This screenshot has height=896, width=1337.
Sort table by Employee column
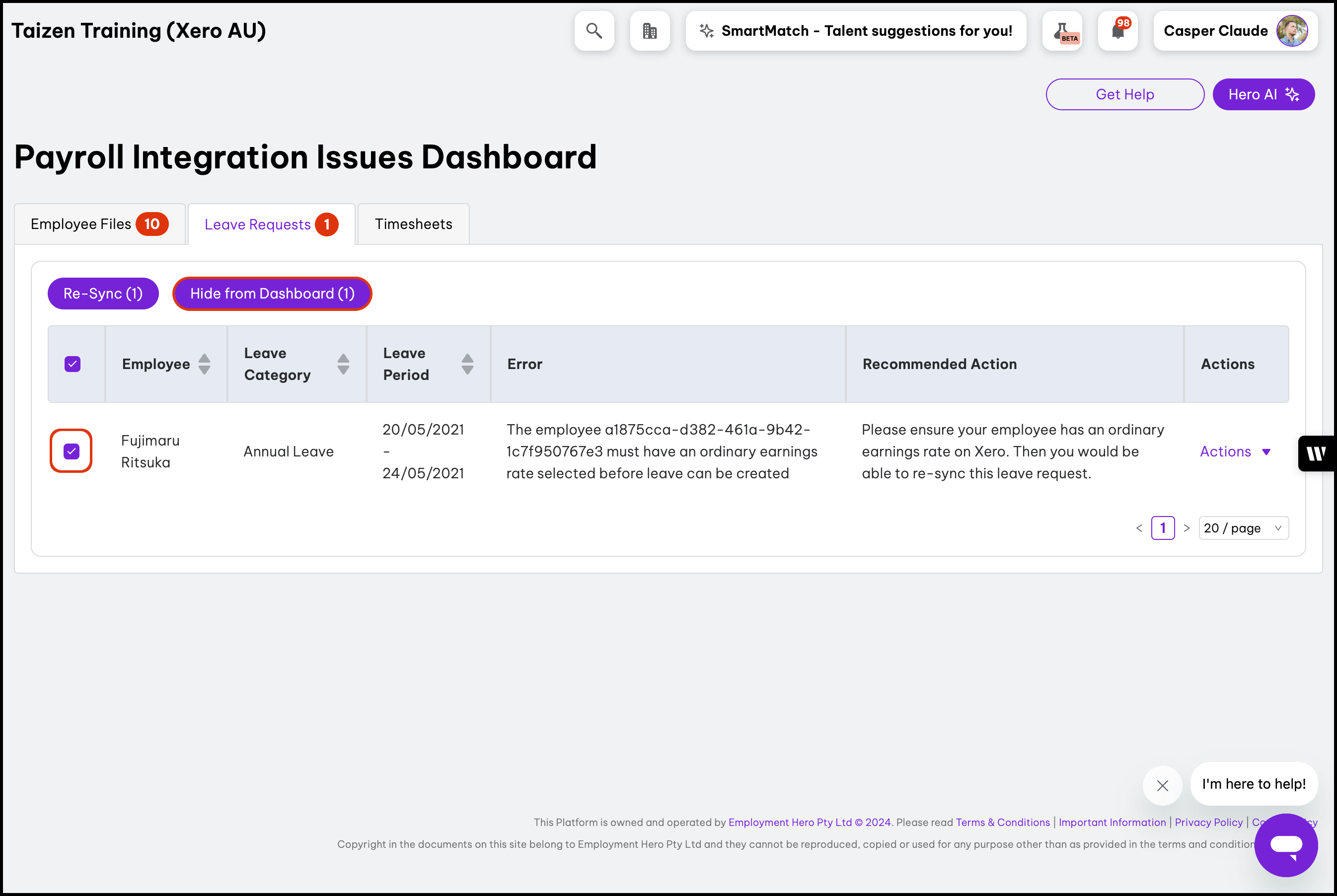204,364
